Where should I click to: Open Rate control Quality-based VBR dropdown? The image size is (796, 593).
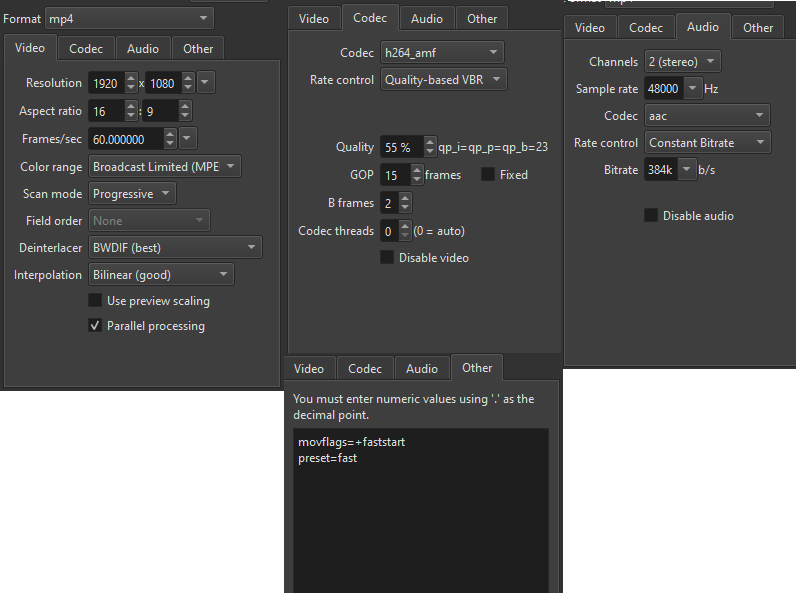[x=443, y=80]
